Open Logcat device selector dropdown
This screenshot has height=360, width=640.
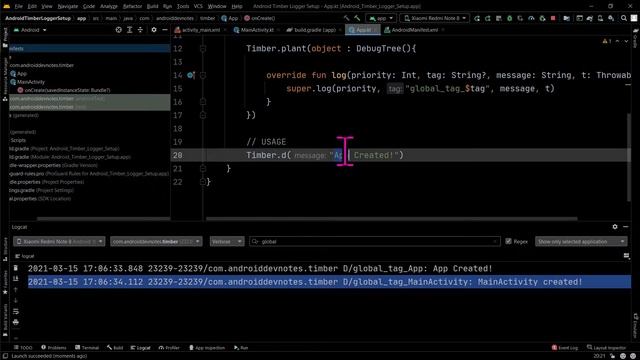59,241
